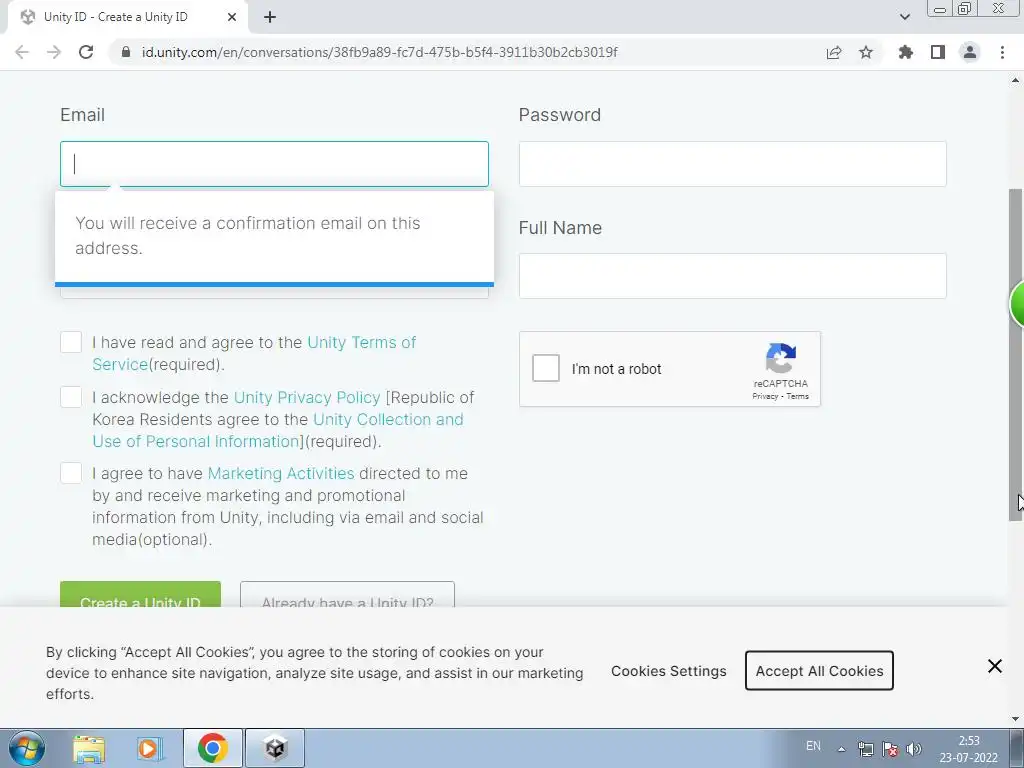The height and width of the screenshot is (768, 1024).
Task: Open a new tab with the plus button
Action: click(x=270, y=17)
